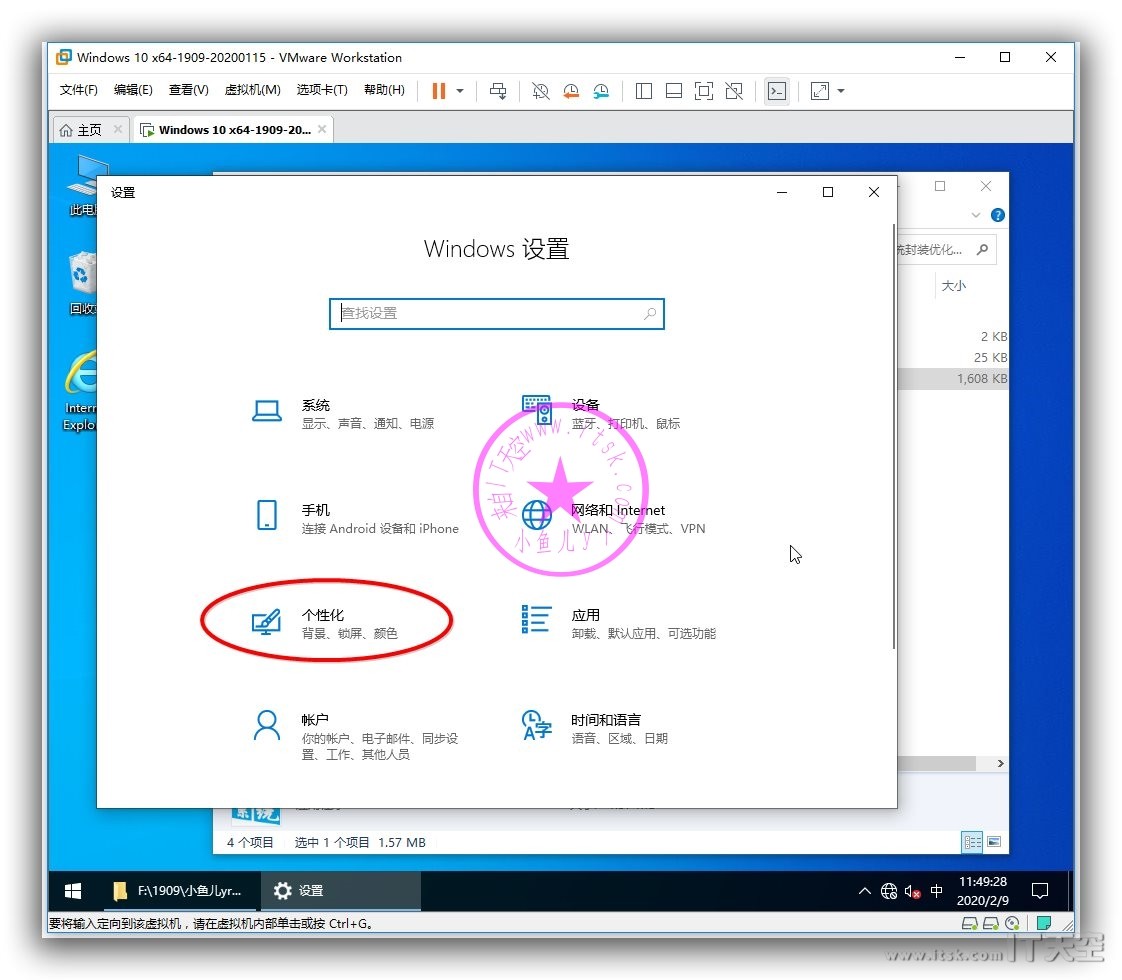Toggle the library sidebar view icon

(643, 91)
